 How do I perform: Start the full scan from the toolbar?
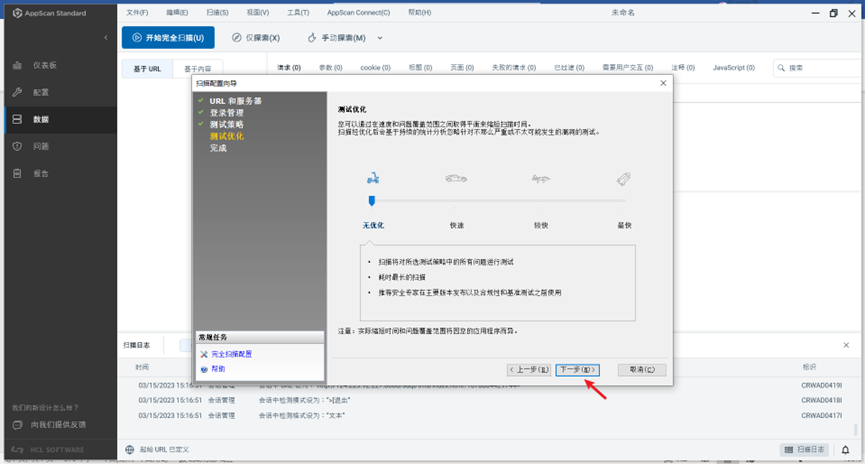coord(168,38)
